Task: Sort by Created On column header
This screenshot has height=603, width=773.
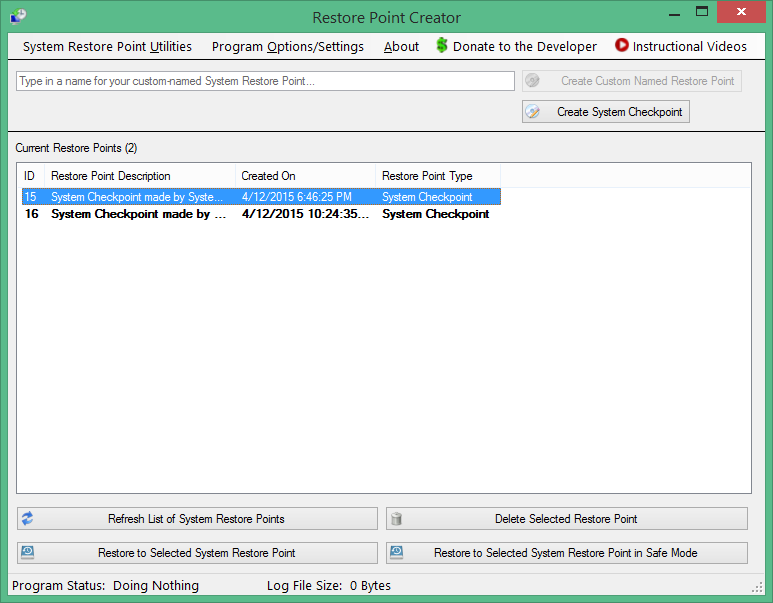Action: click(x=305, y=176)
